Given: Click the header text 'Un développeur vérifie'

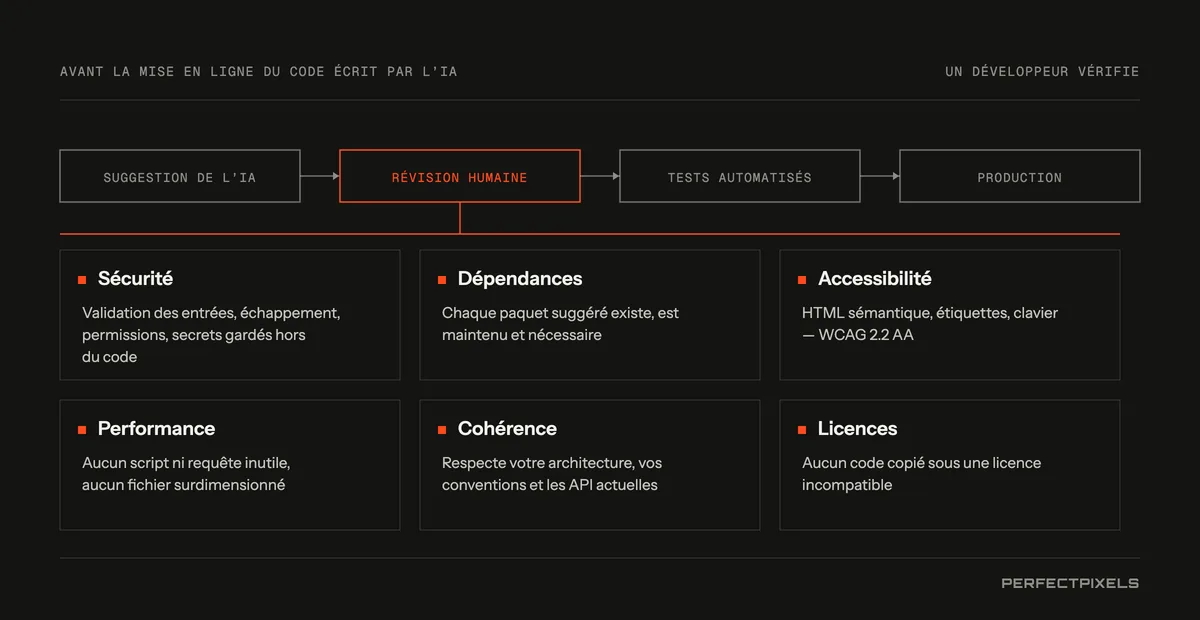Looking at the screenshot, I should (1042, 72).
